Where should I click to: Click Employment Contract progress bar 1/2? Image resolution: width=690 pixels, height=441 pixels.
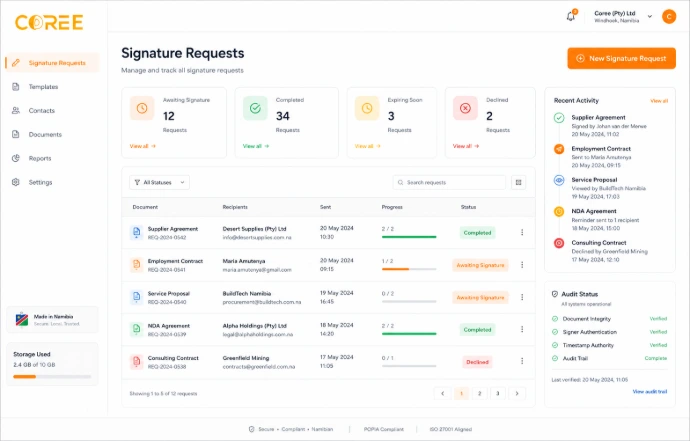point(409,269)
